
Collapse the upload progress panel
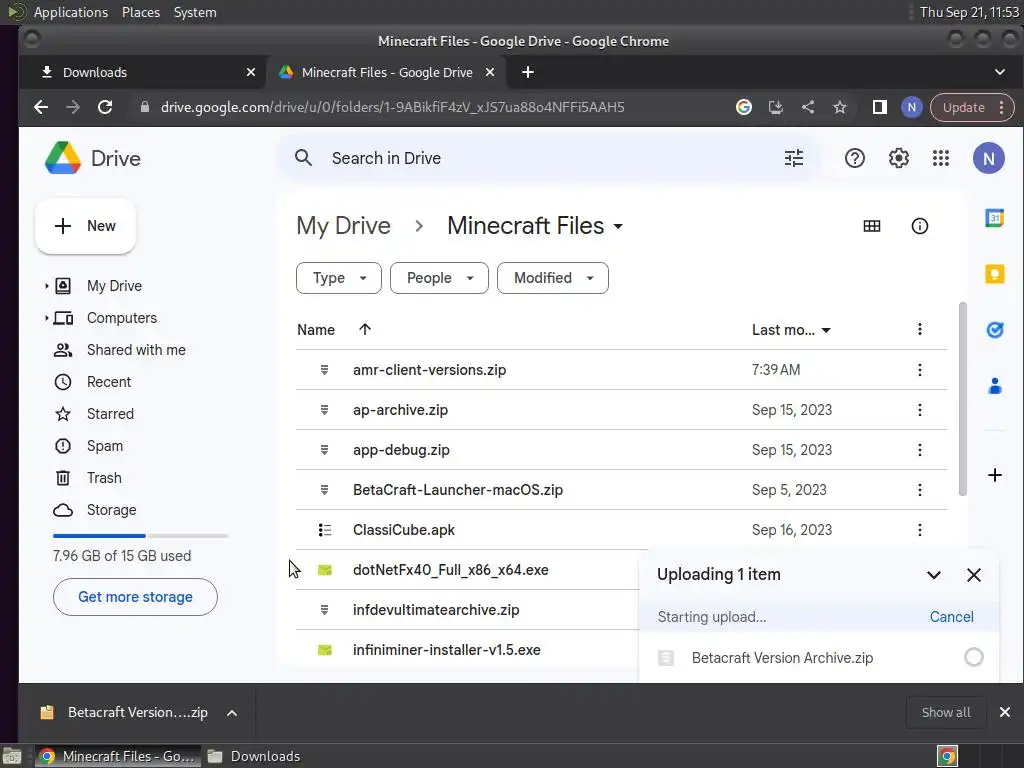point(934,575)
